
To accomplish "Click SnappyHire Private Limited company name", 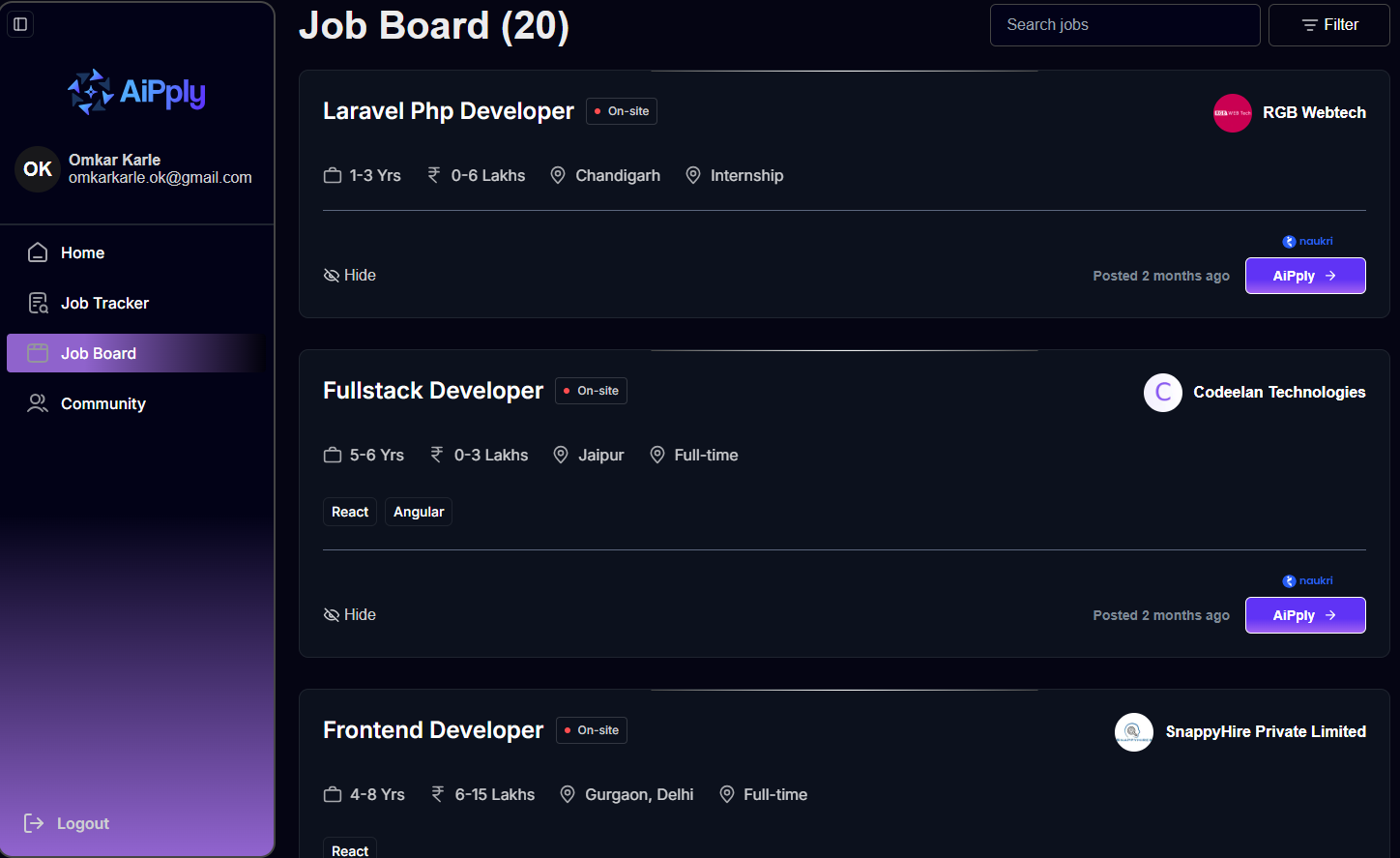I will (1266, 732).
